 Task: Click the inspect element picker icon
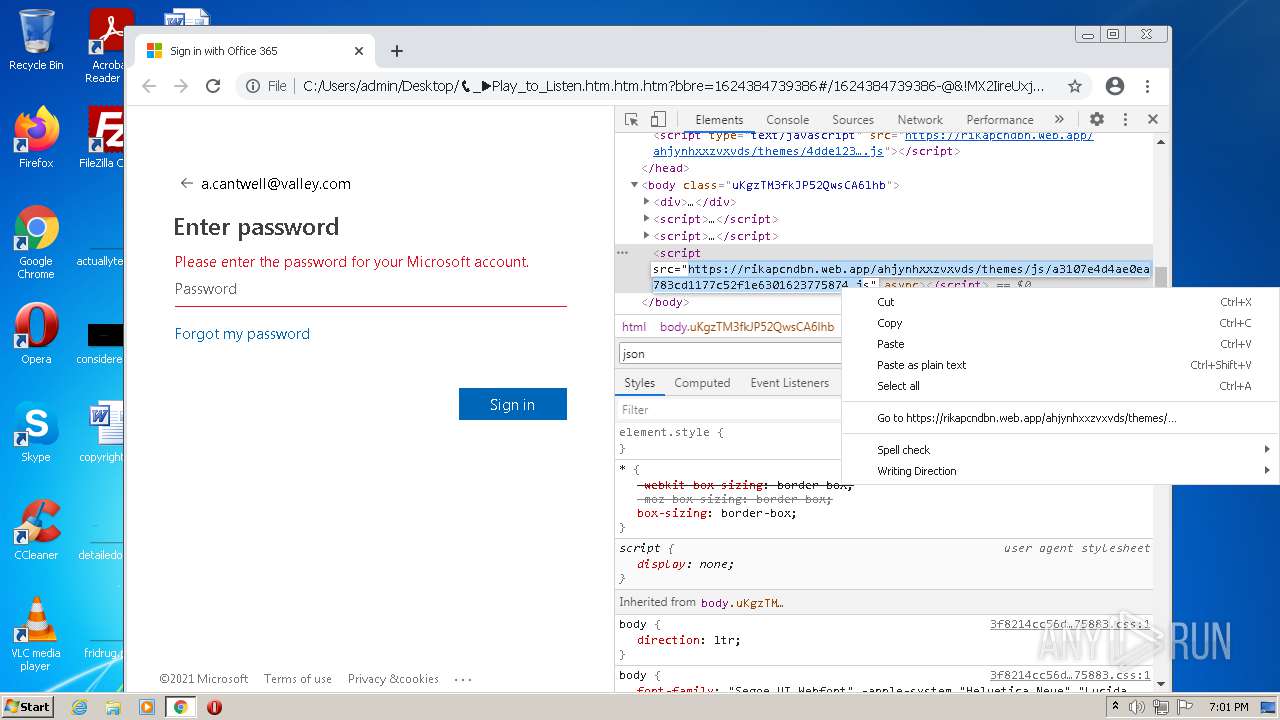pyautogui.click(x=631, y=119)
